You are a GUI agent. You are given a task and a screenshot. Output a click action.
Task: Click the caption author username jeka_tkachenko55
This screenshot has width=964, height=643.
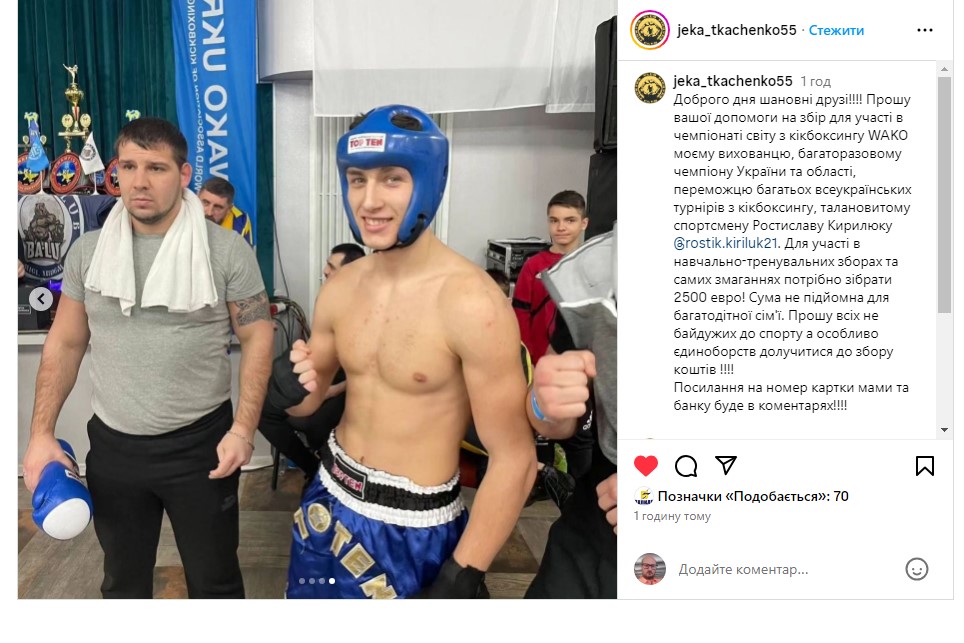733,81
